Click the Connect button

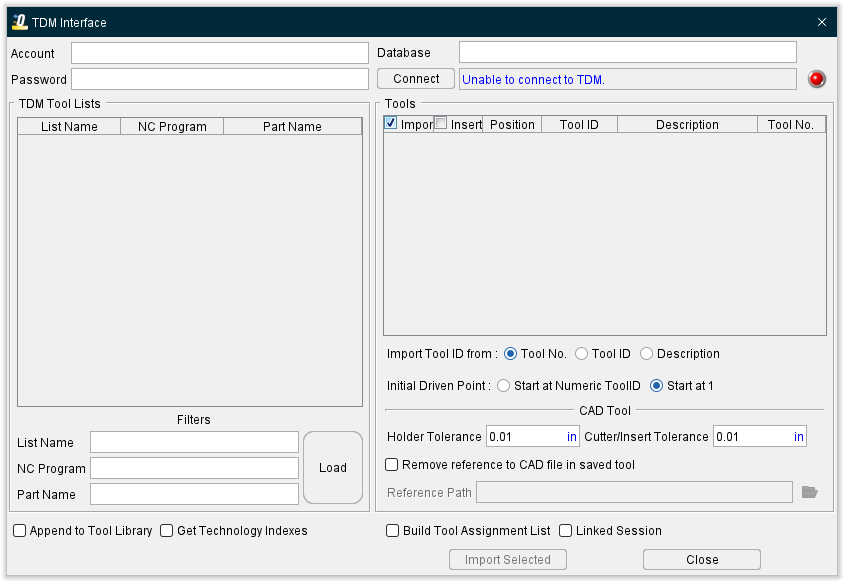[x=416, y=79]
